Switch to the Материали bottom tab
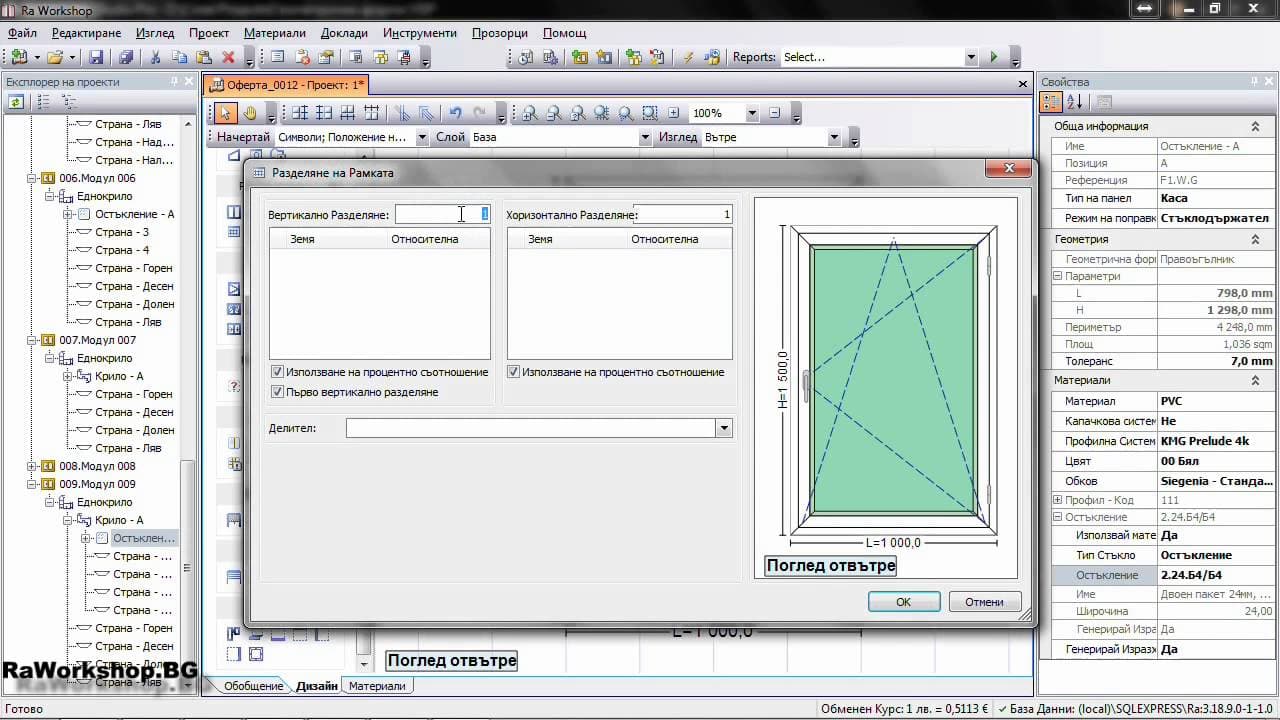 377,686
